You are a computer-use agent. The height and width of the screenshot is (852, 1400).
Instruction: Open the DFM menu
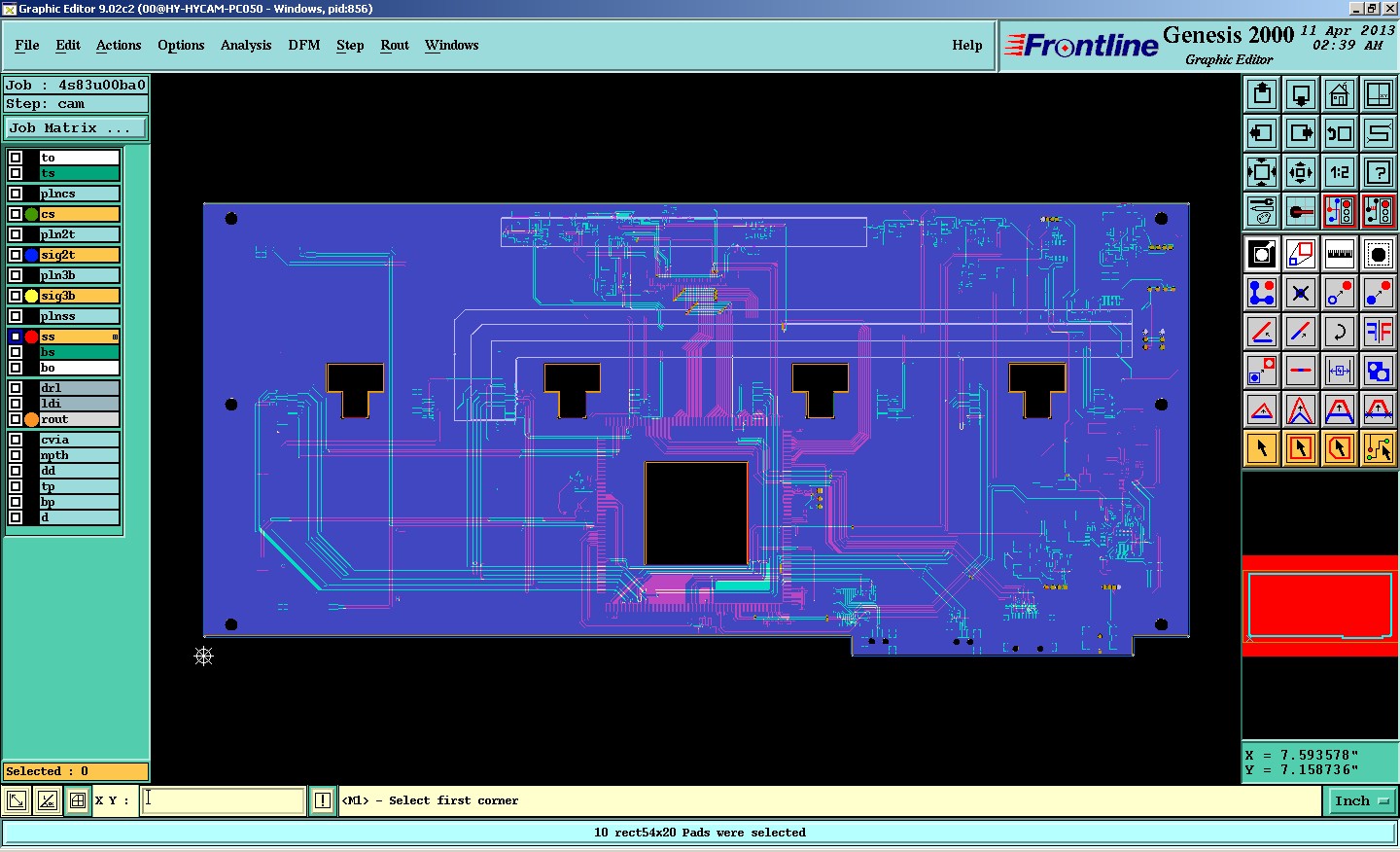click(x=304, y=45)
